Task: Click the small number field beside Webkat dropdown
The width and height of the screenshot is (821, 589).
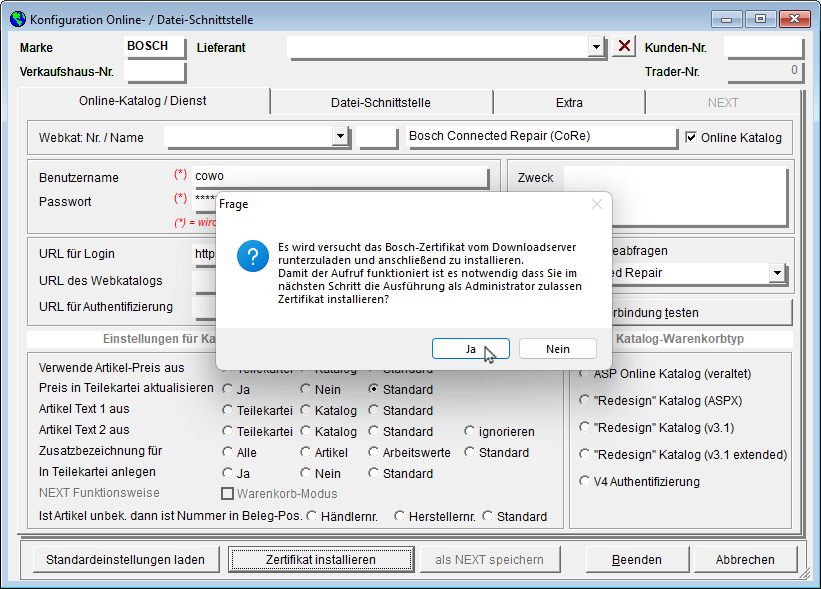Action: coord(377,137)
